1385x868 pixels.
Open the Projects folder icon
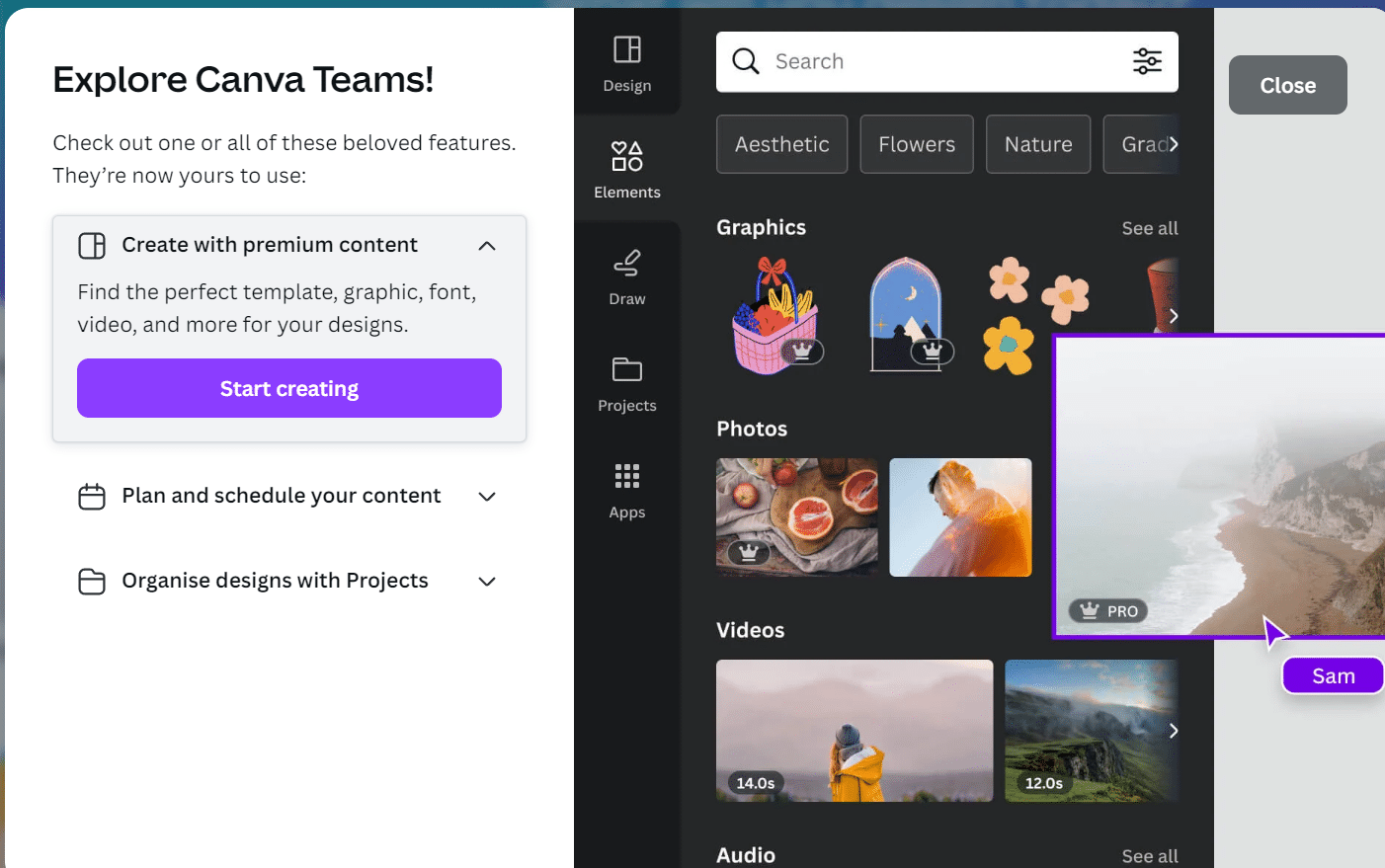tap(627, 369)
